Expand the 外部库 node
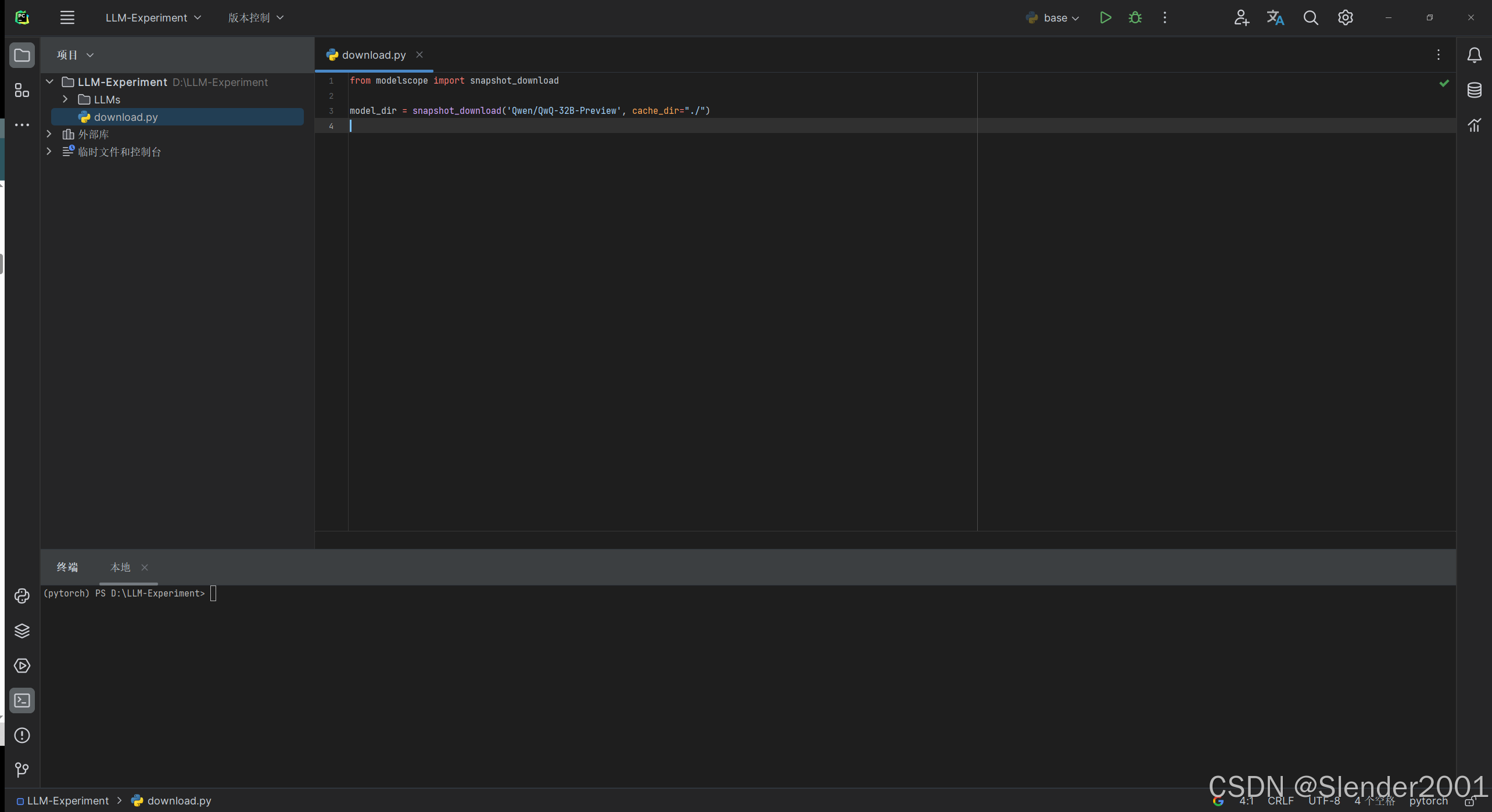1492x812 pixels. [x=49, y=134]
